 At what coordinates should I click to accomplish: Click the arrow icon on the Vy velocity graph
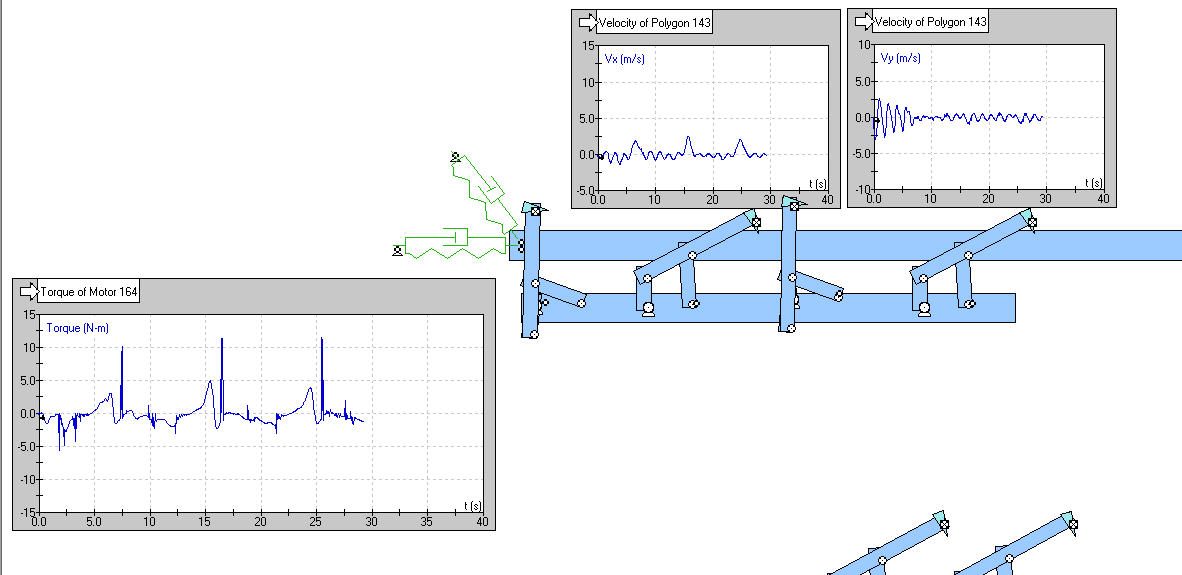point(861,22)
